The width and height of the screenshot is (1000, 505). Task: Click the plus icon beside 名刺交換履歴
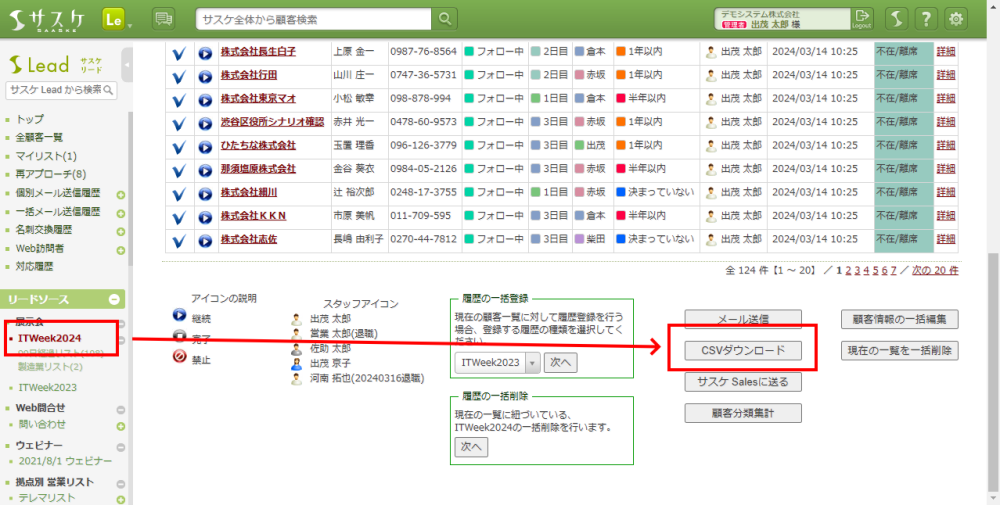pyautogui.click(x=121, y=230)
